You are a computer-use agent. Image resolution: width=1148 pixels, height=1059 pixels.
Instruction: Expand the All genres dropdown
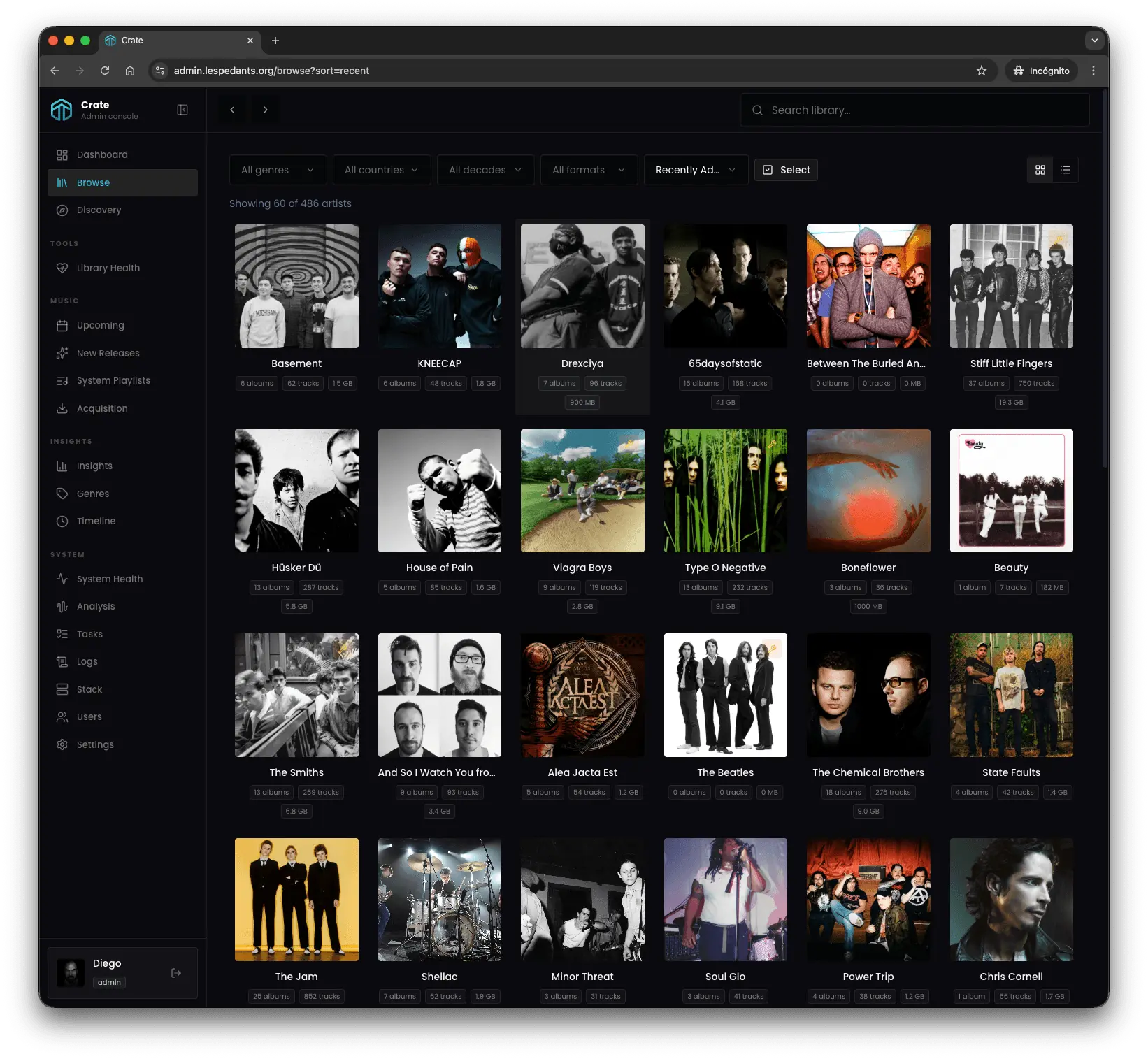(x=278, y=170)
